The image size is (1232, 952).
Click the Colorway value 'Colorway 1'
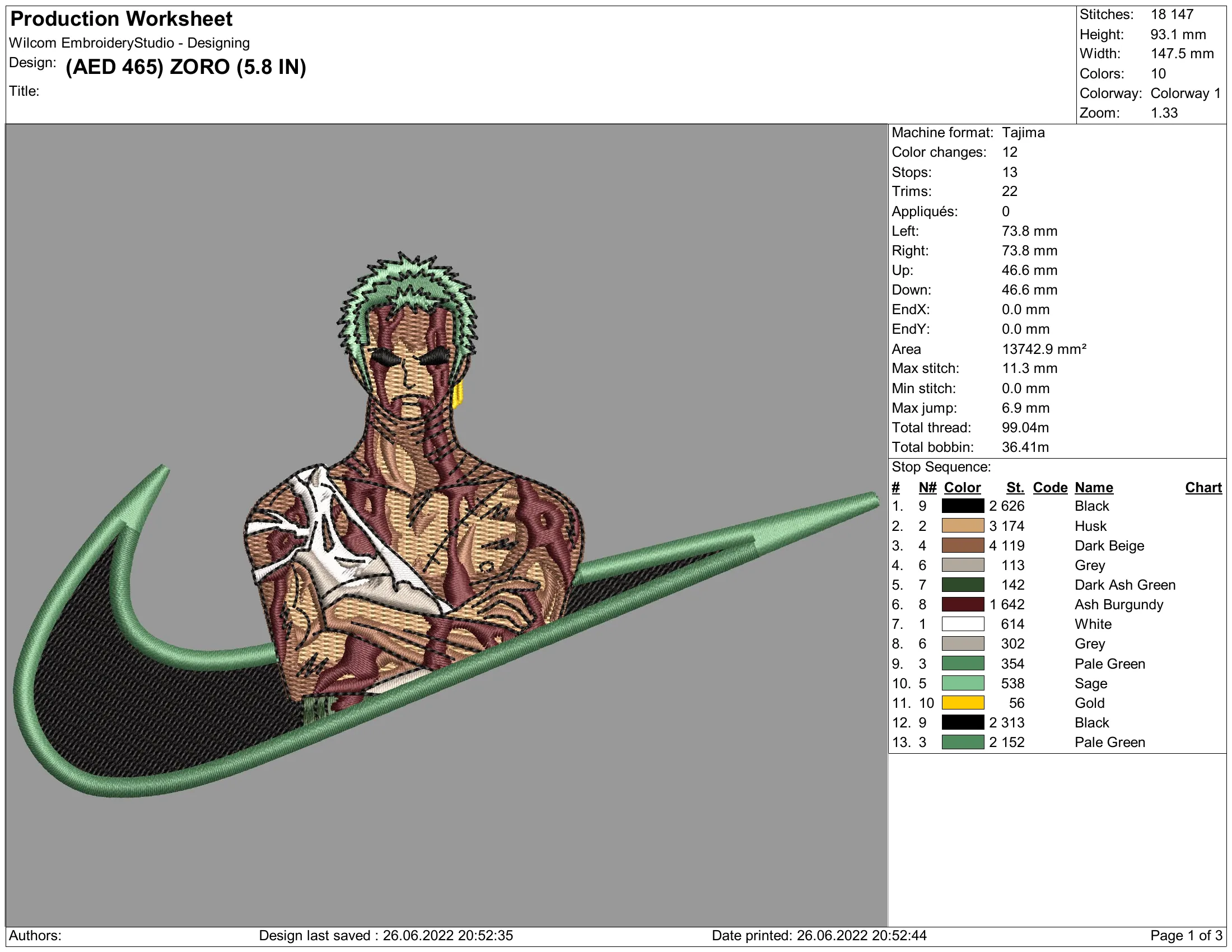(1185, 93)
